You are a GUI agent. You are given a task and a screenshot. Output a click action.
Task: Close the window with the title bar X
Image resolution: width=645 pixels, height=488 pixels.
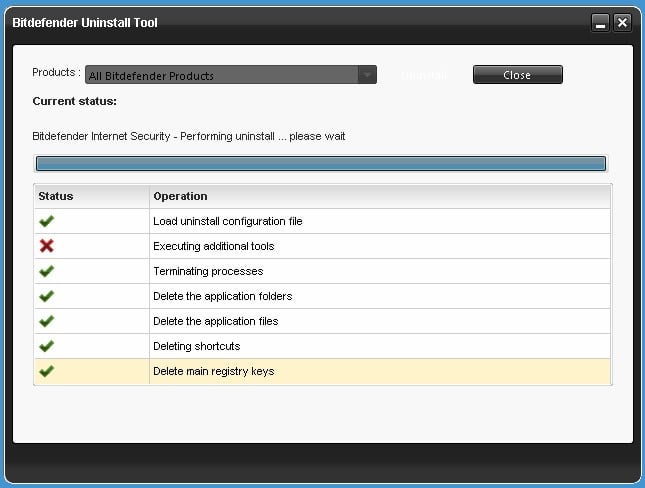pos(622,23)
